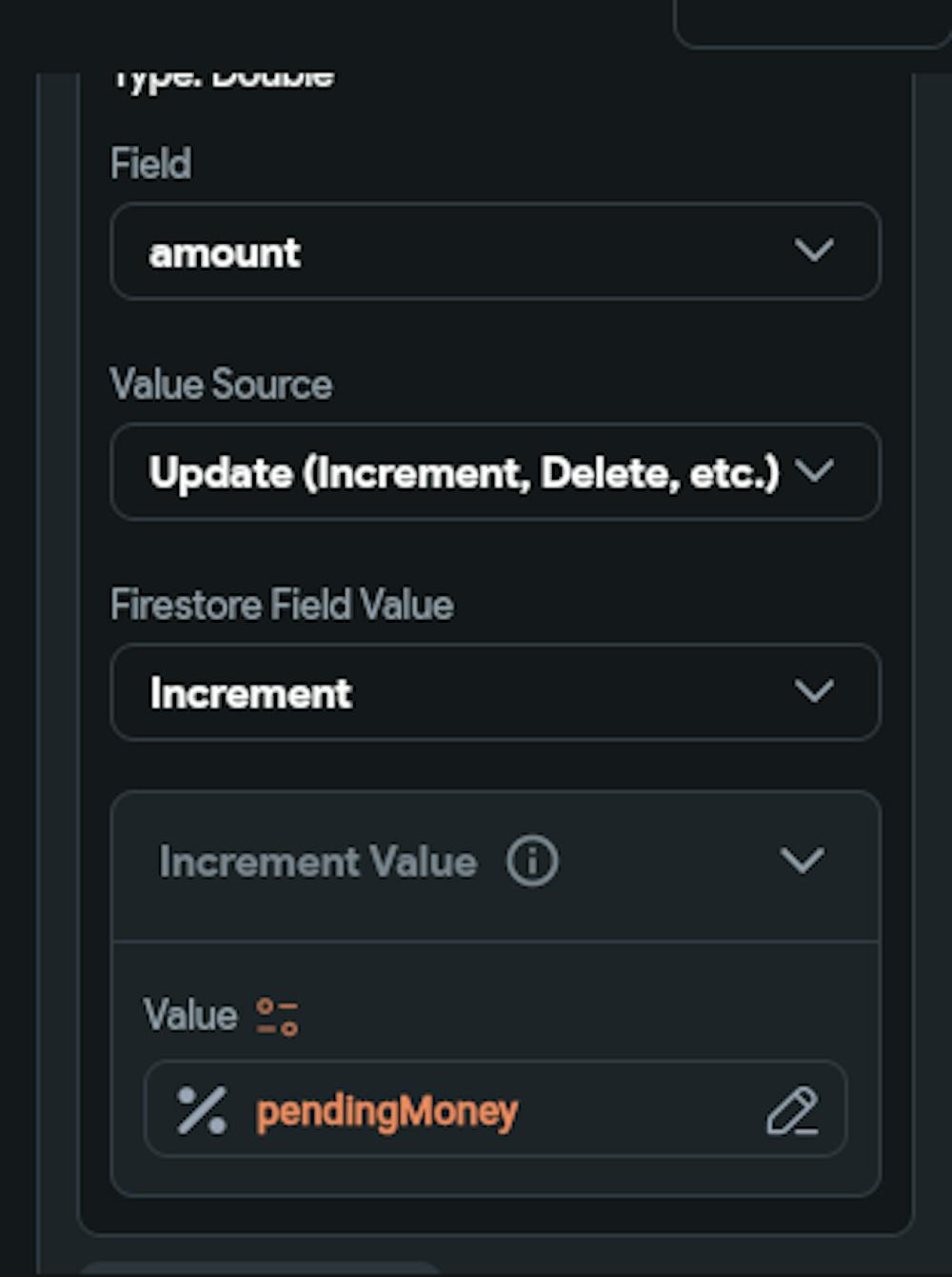Screen dimensions: 952x1277
Task: Open the Field dropdown chevron beside amount
Action: pyautogui.click(x=814, y=251)
